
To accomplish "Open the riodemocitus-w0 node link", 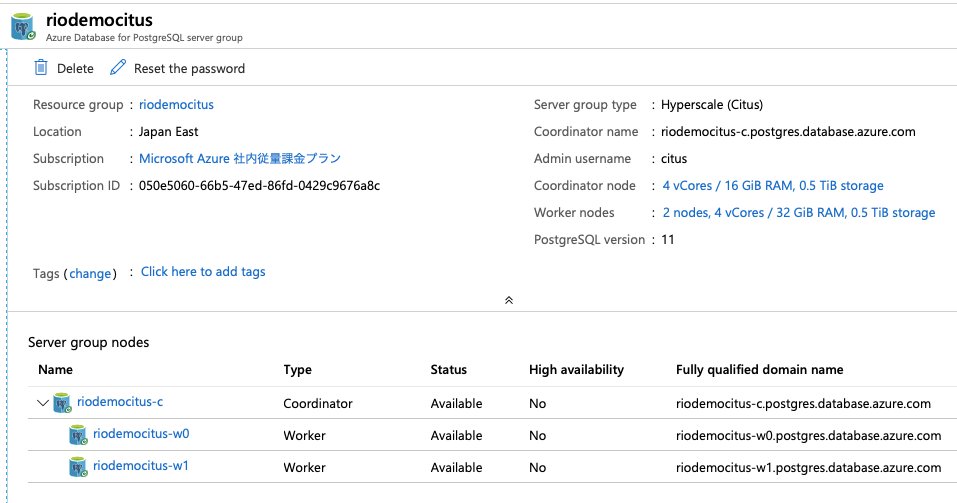I will (x=141, y=433).
